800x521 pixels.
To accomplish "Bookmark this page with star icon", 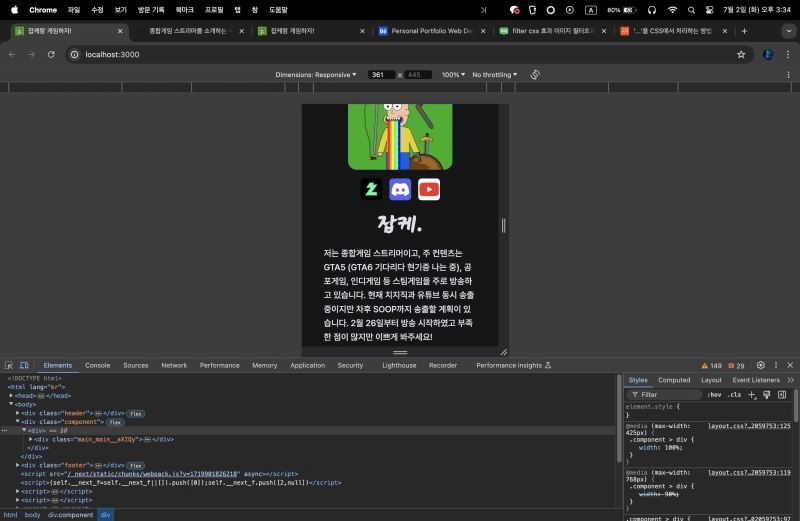I will tap(741, 54).
